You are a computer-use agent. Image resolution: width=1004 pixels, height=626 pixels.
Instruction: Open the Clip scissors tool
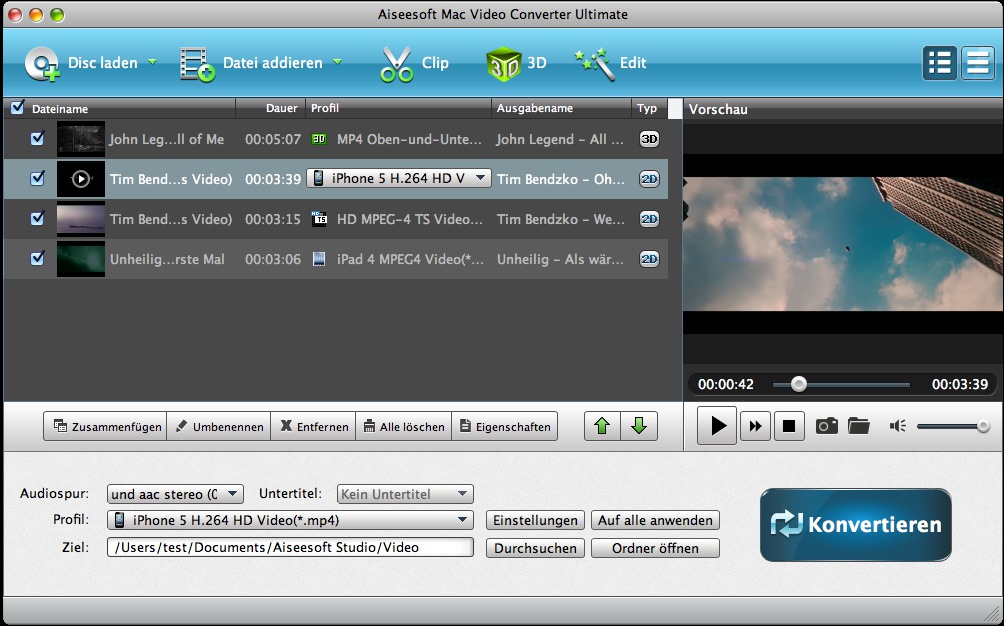click(396, 64)
